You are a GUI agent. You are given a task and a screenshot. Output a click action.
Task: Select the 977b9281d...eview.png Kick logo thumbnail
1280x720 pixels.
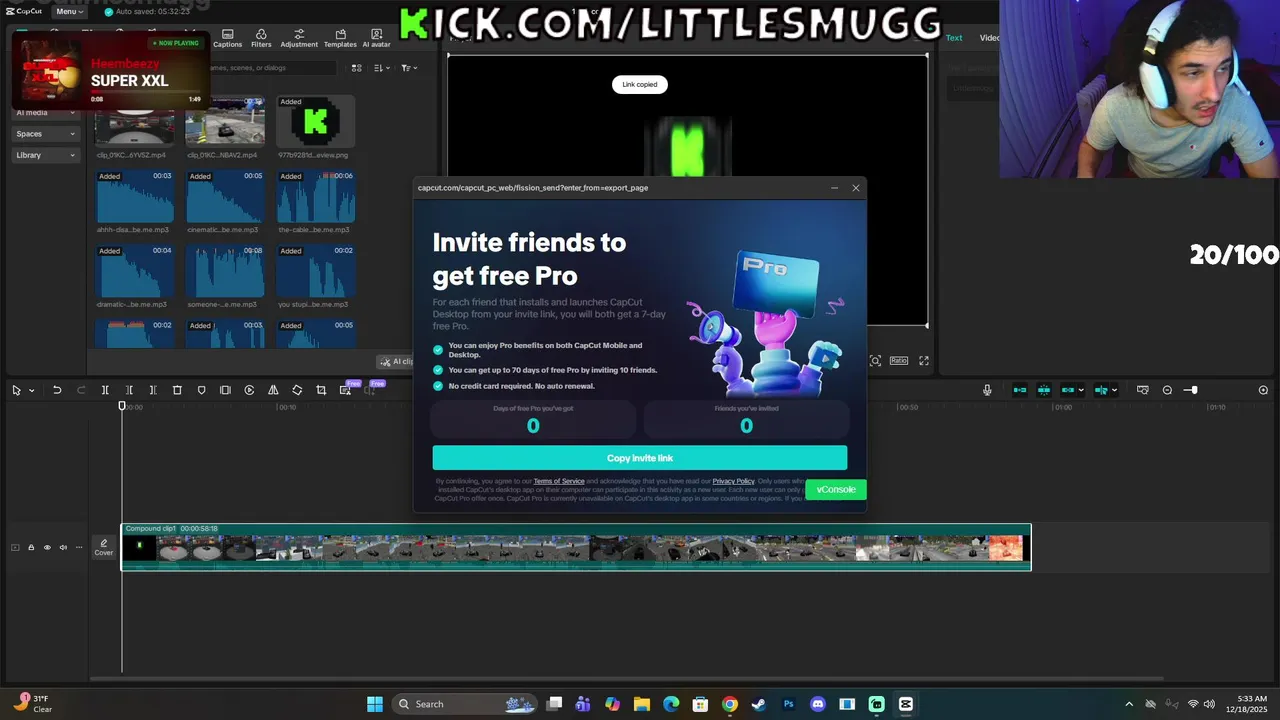[x=315, y=122]
